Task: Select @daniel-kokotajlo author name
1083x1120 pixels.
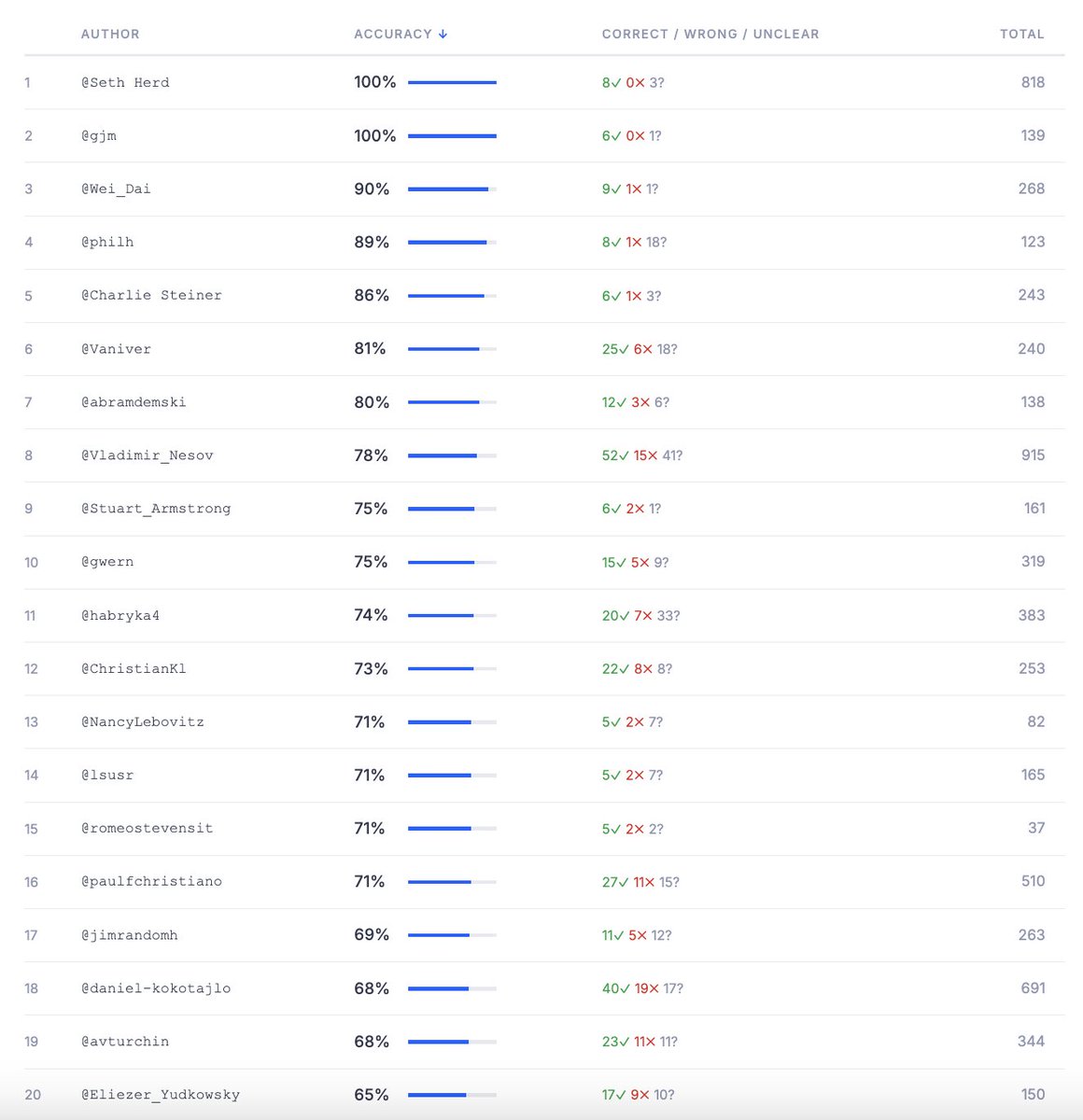Action: 156,988
